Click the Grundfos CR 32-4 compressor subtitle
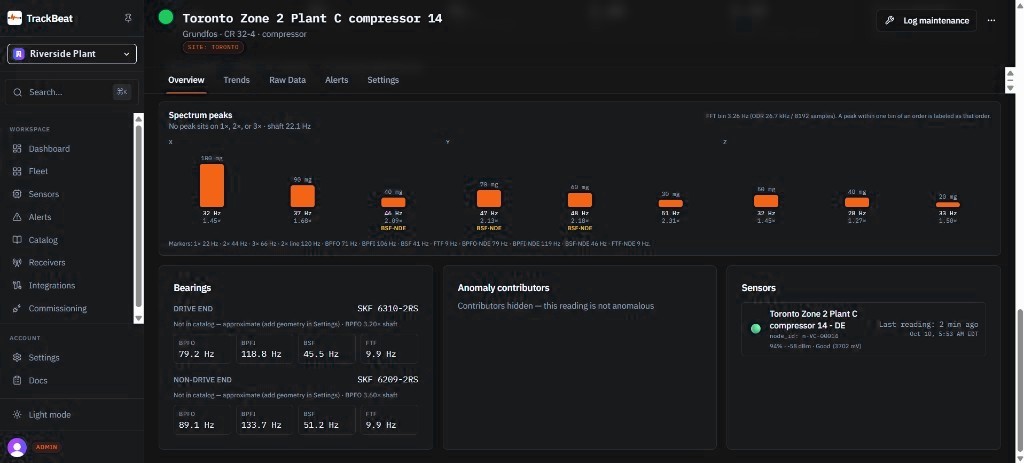This screenshot has height=463, width=1024. [x=244, y=34]
